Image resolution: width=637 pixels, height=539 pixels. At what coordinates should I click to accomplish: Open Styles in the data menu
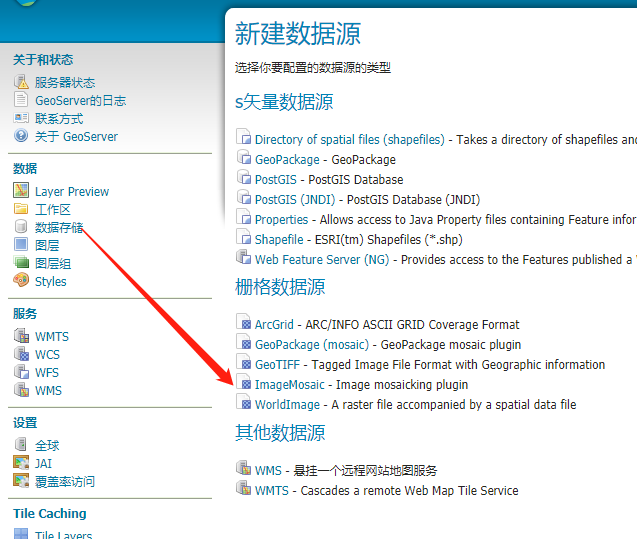(51, 281)
